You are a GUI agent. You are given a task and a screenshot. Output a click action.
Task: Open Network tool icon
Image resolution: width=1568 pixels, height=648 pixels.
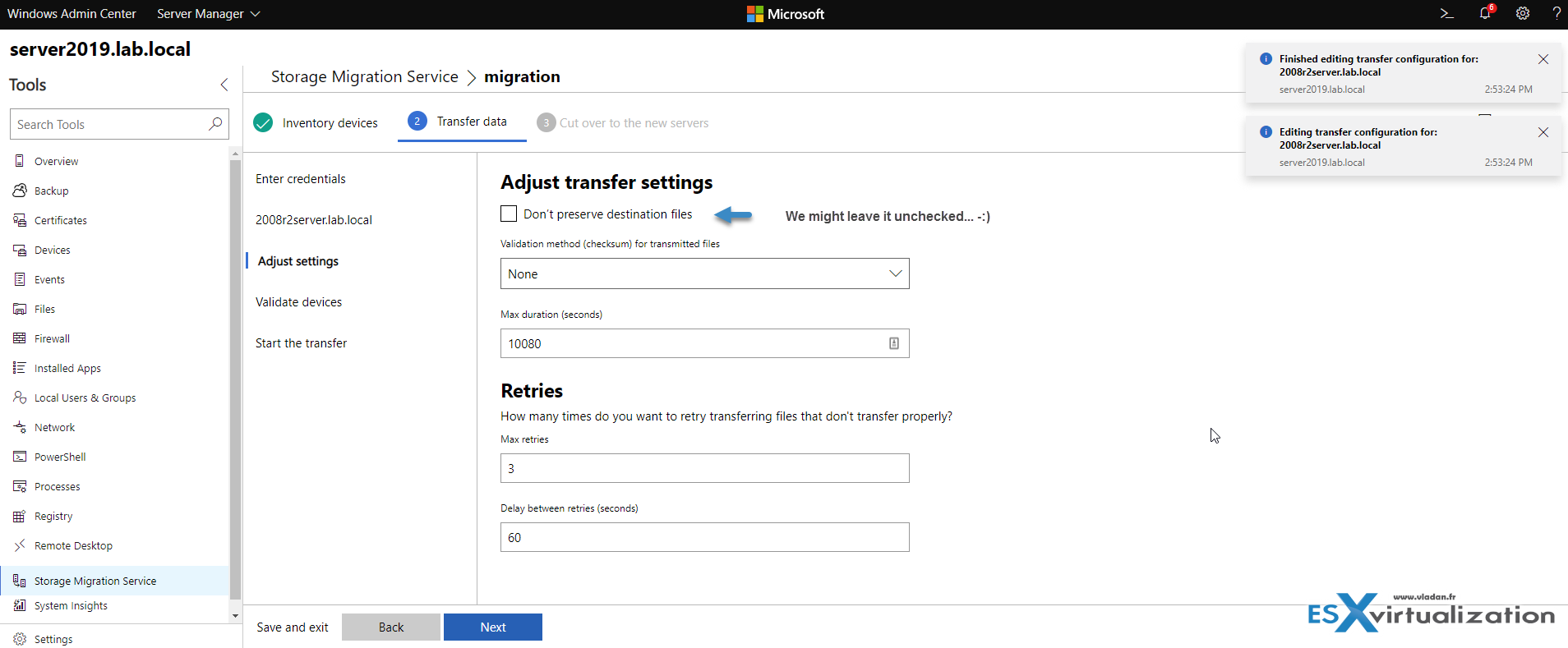pyautogui.click(x=20, y=427)
